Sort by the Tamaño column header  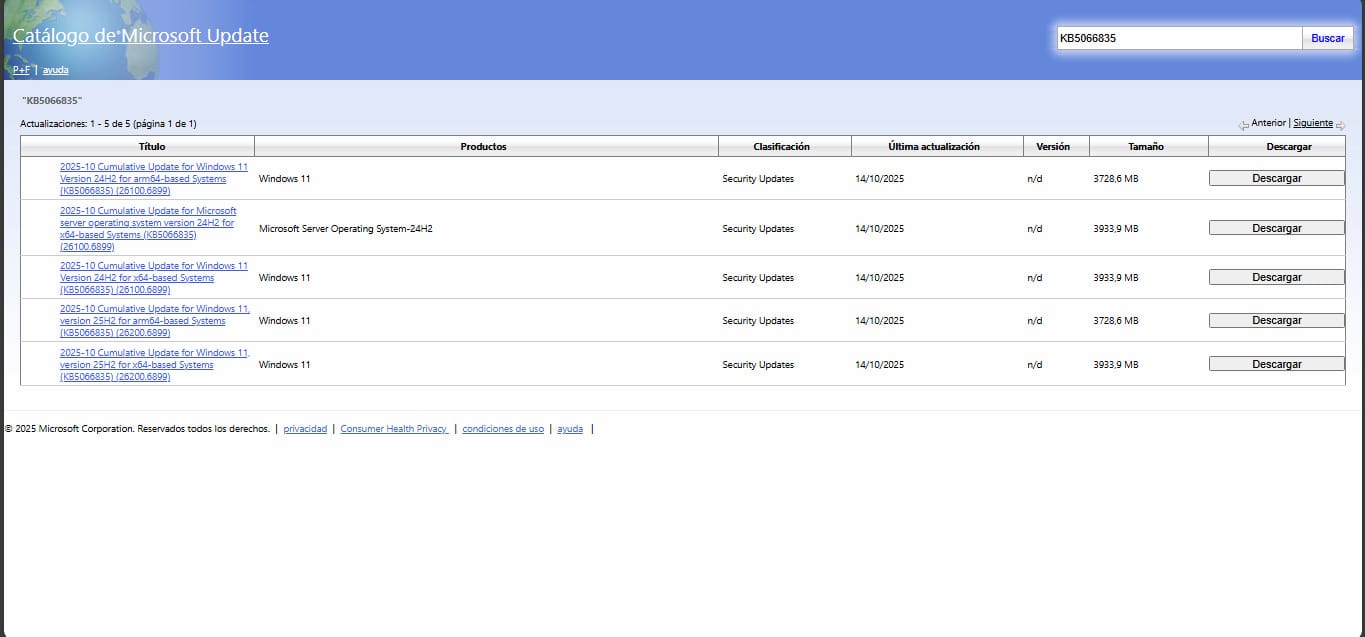pos(1145,147)
